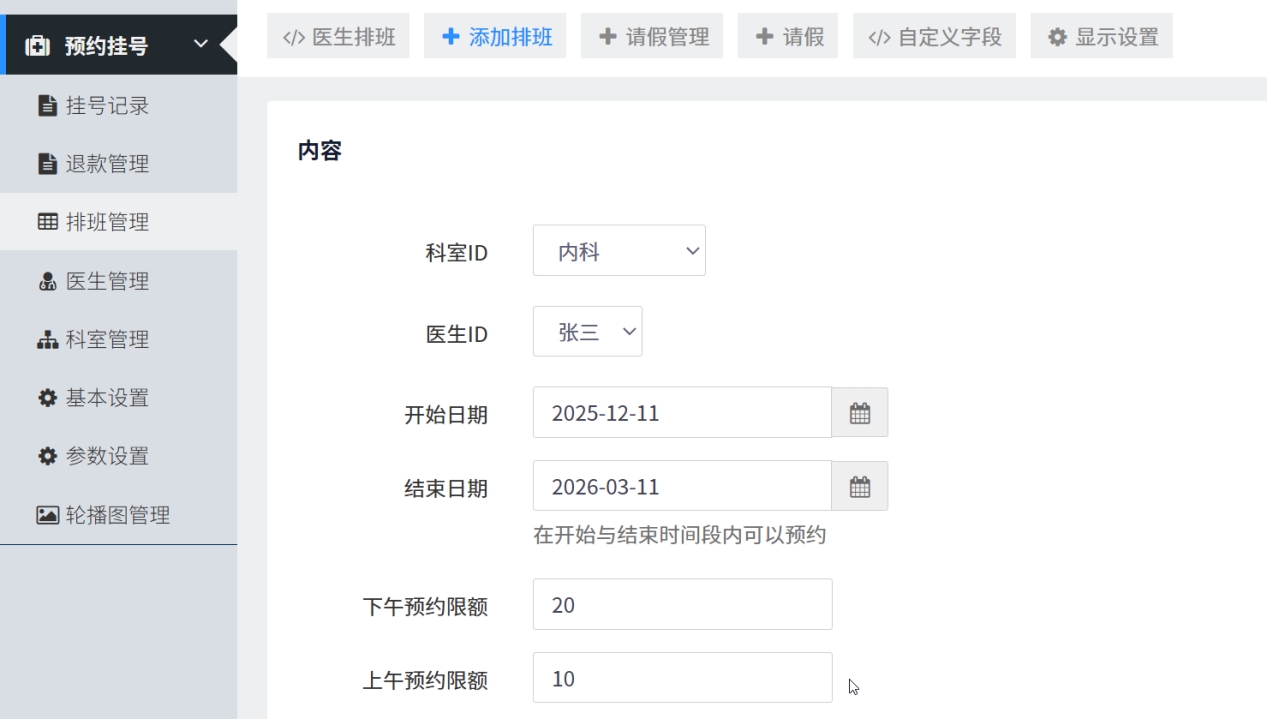Go to 挂号记录 in the sidebar
Screen dimensions: 1267x719
click(107, 105)
